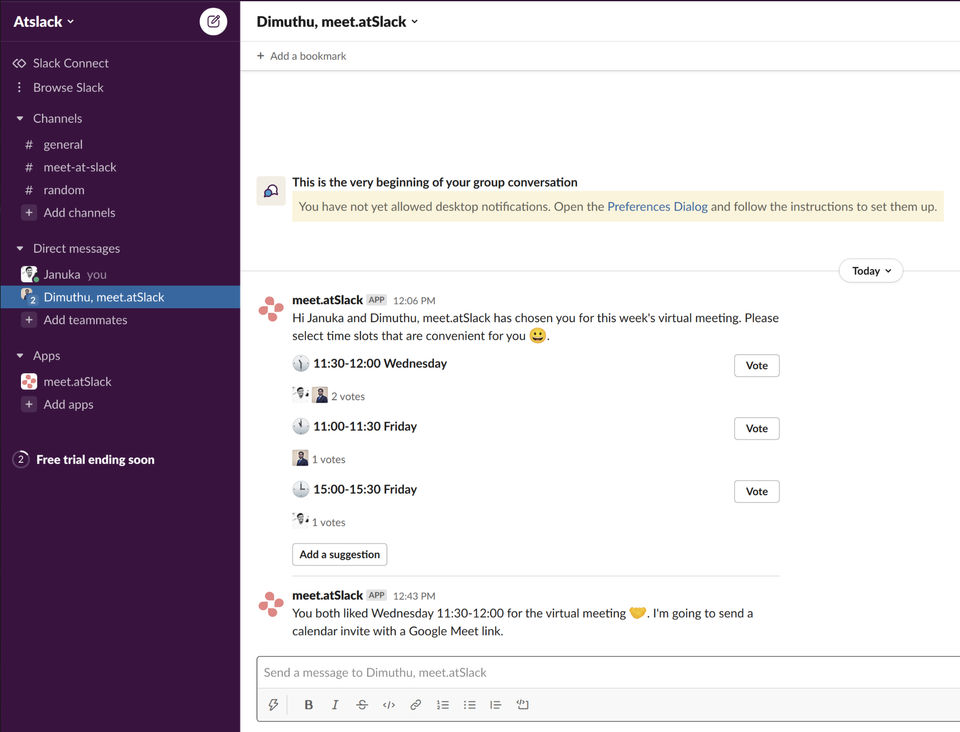Insert a link in the message

416,704
